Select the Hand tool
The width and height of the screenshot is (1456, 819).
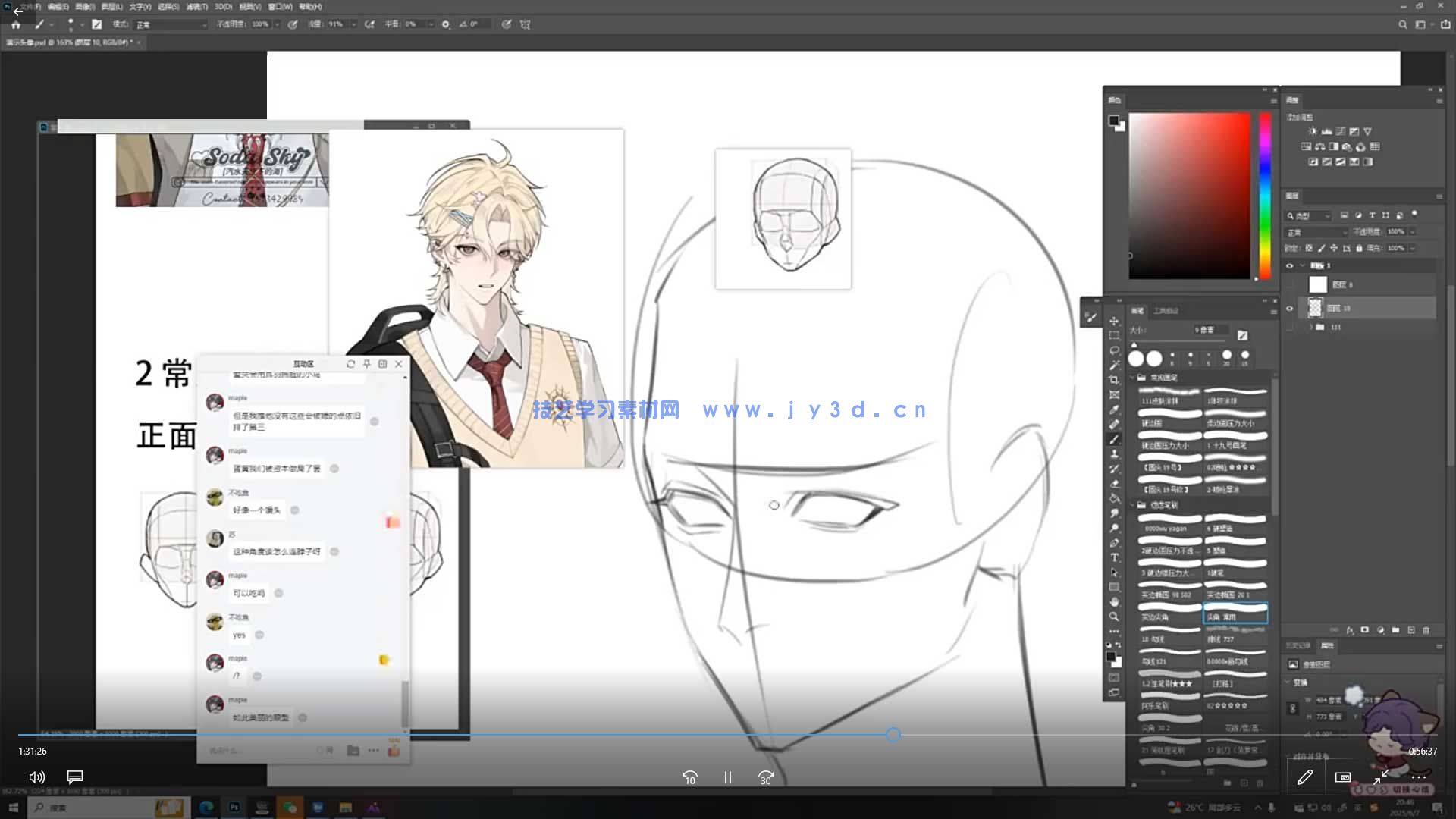(x=1114, y=601)
